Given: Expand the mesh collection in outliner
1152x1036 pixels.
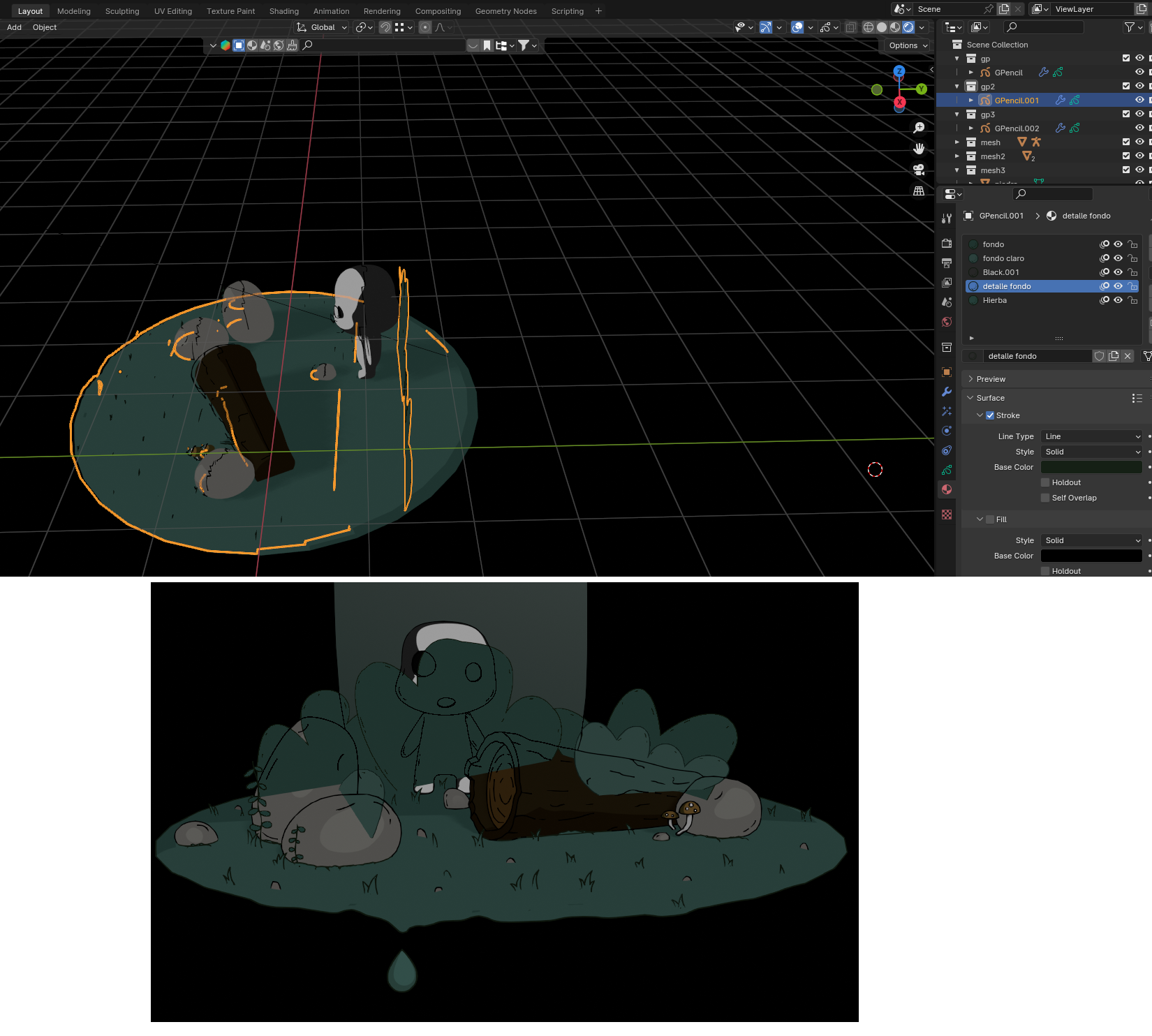Looking at the screenshot, I should tap(957, 142).
